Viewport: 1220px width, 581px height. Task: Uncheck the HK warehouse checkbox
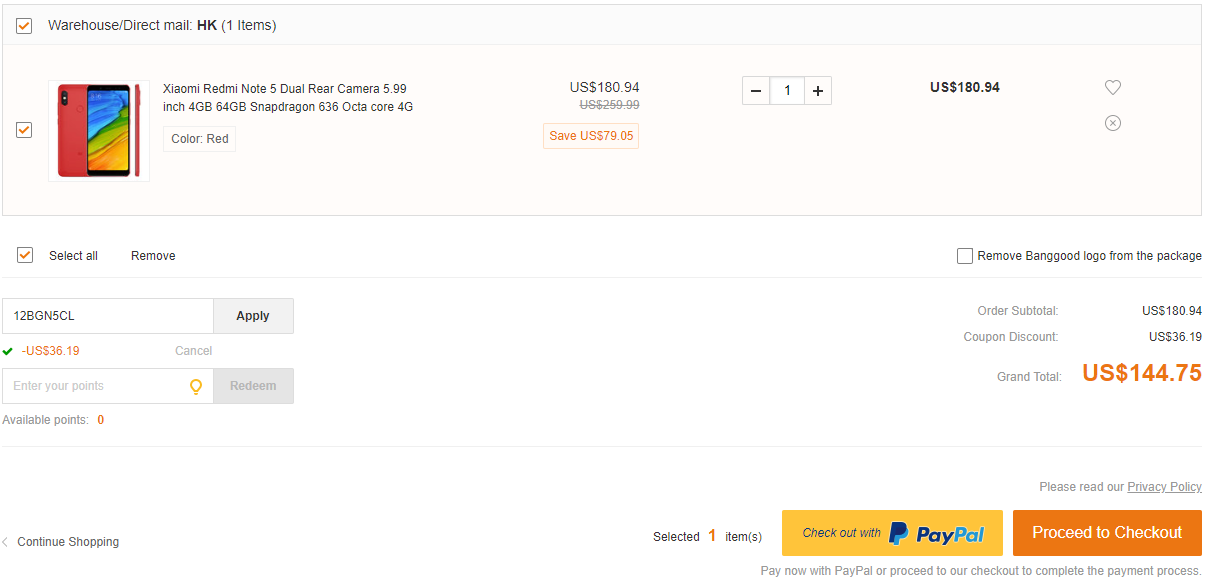coord(24,26)
